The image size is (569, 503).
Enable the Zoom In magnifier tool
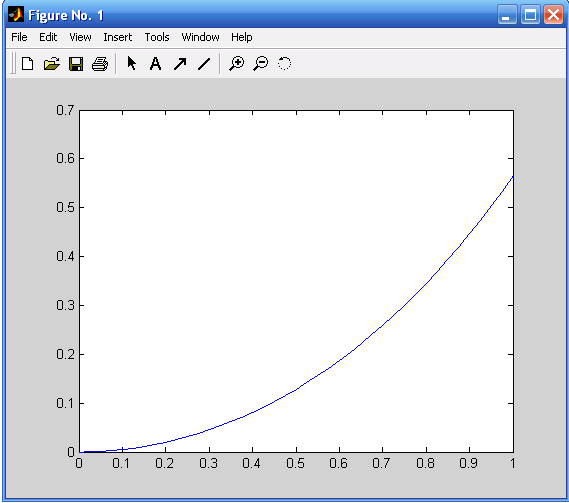point(237,64)
